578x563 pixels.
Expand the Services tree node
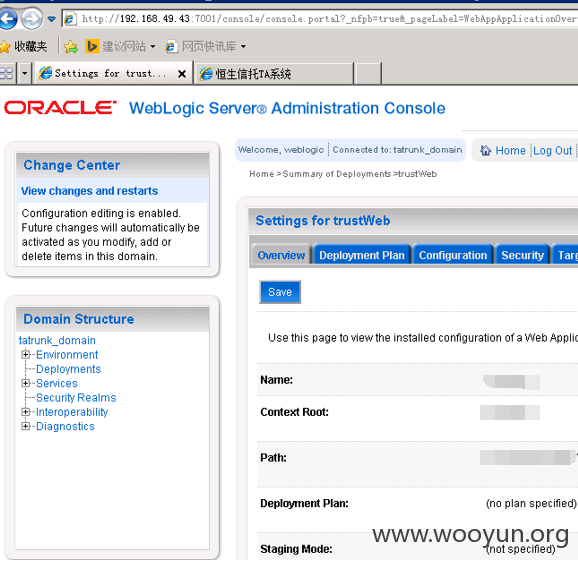click(x=25, y=383)
